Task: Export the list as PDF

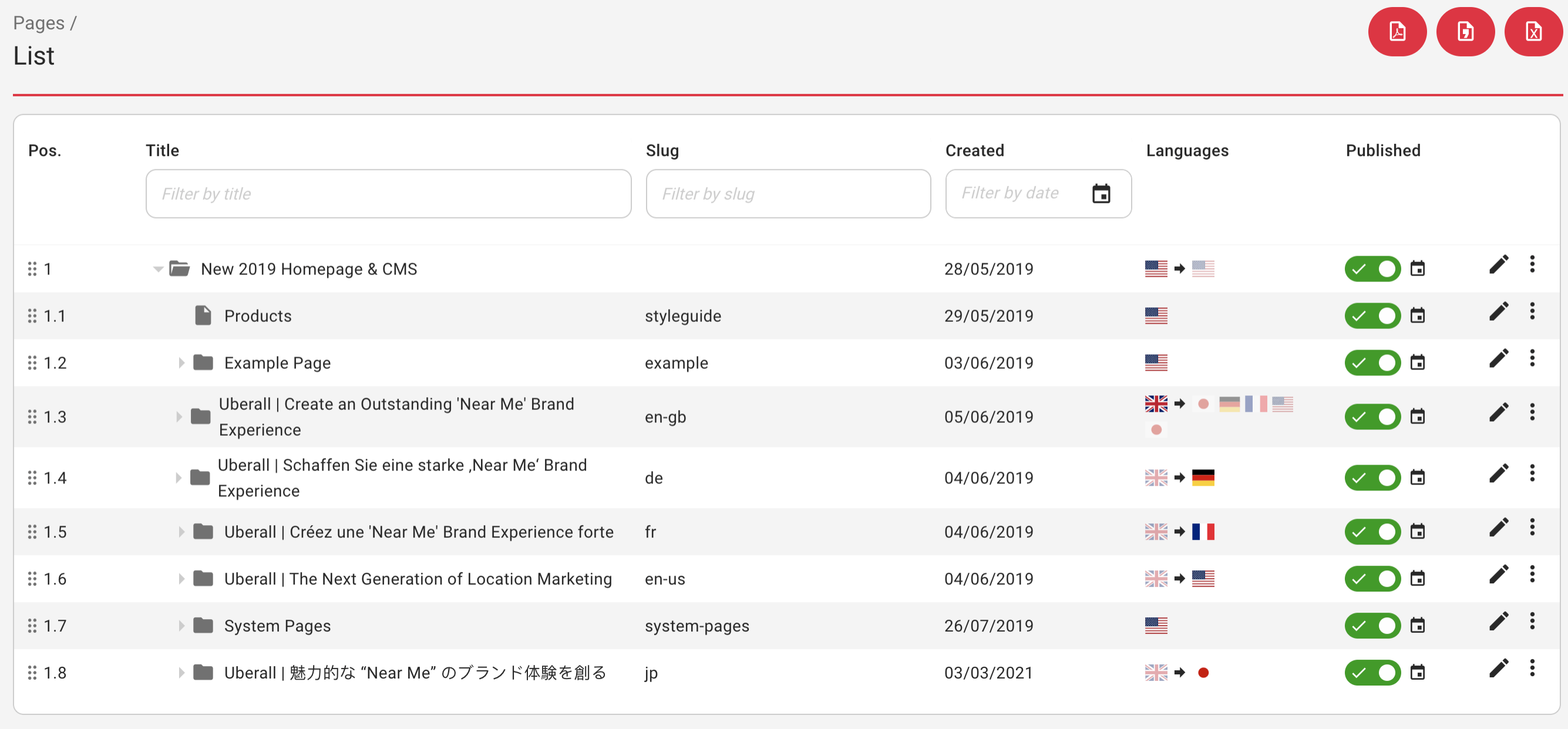Action: coord(1397,32)
